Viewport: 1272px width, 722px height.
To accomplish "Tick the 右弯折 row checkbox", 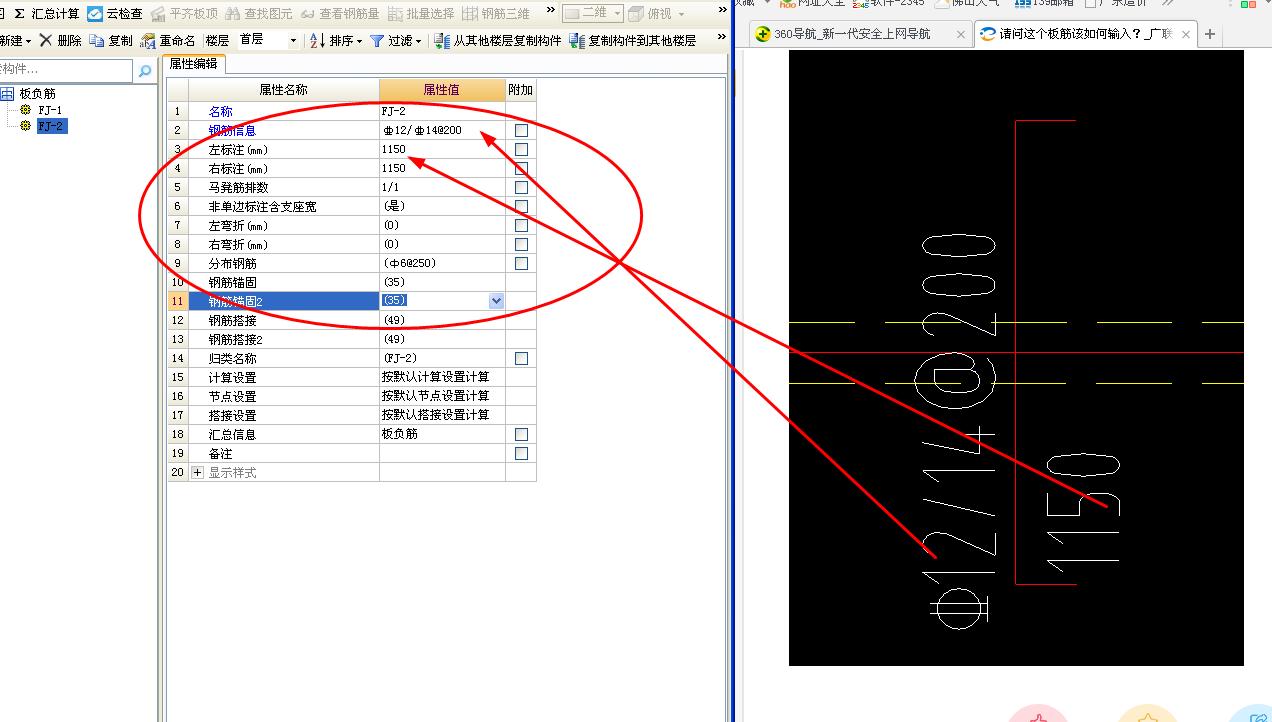I will [x=521, y=245].
